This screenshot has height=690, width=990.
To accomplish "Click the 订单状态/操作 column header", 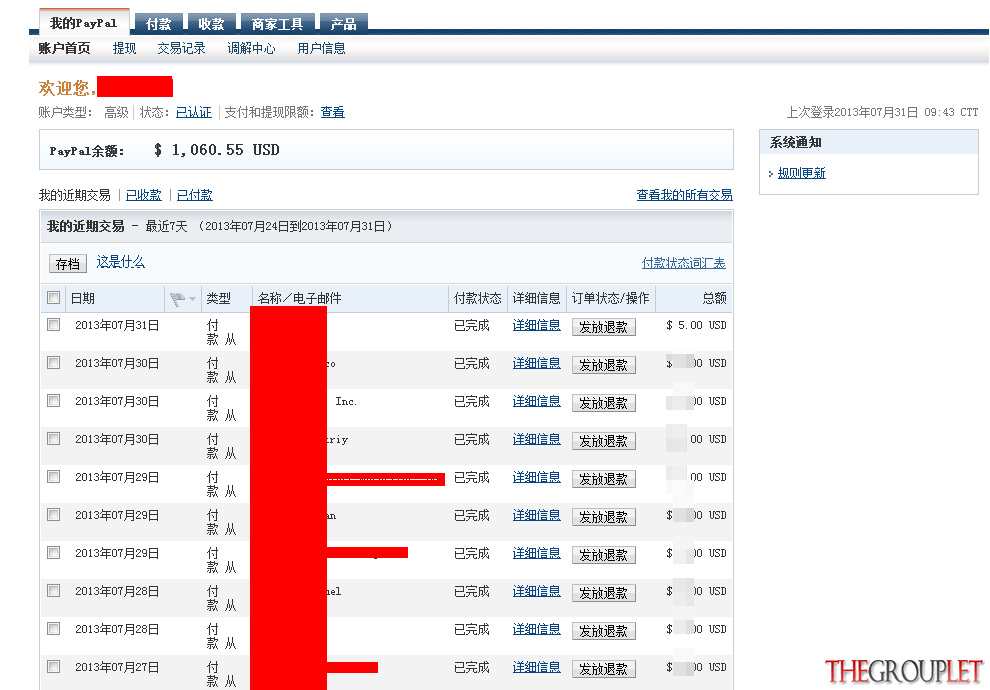I will (x=611, y=299).
